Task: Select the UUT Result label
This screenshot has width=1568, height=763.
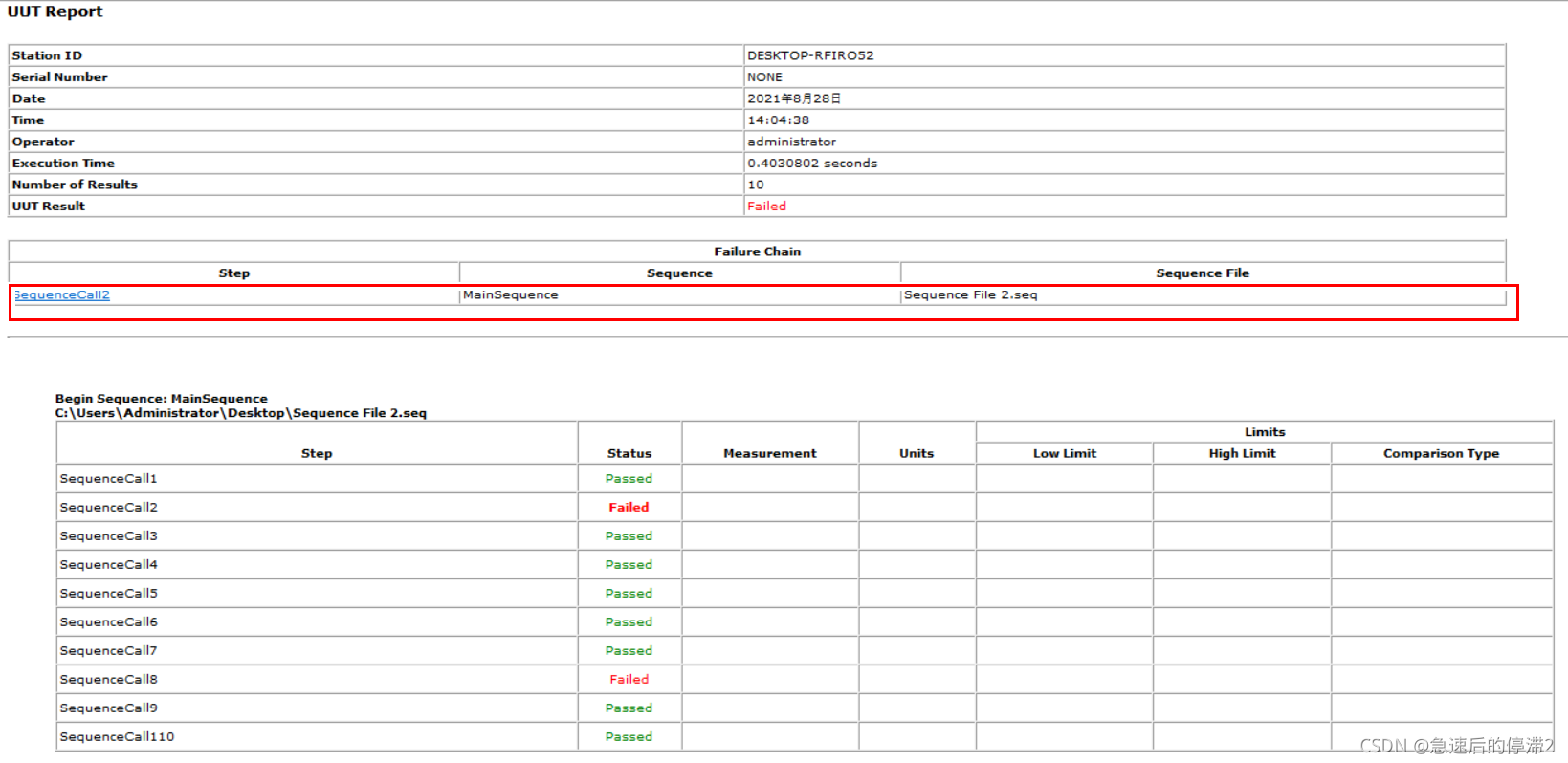Action: pos(48,206)
